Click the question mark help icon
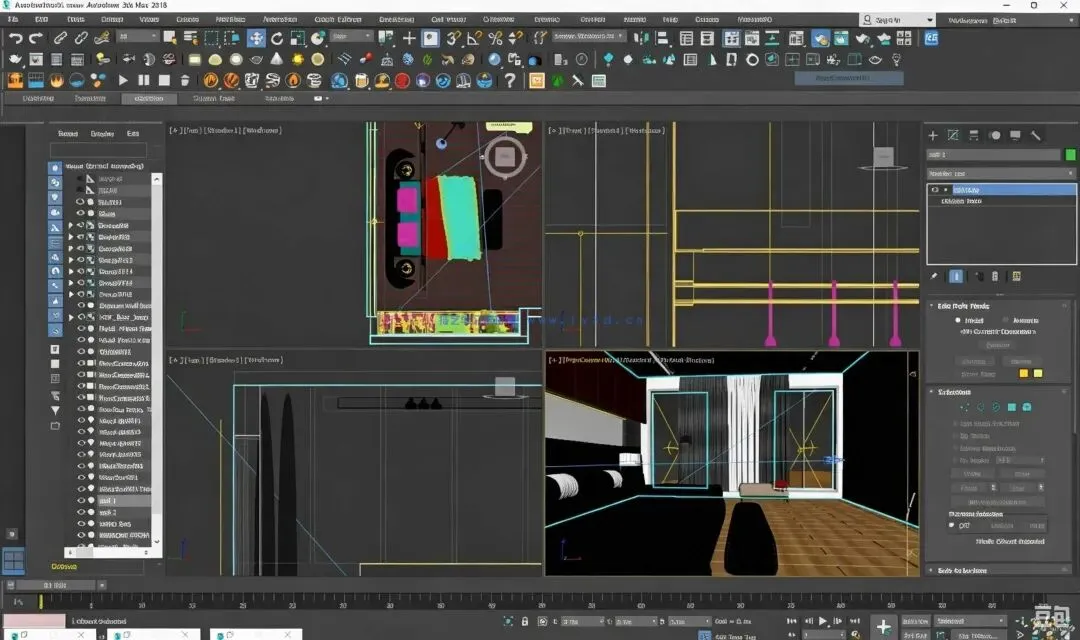This screenshot has width=1080, height=640. (510, 81)
